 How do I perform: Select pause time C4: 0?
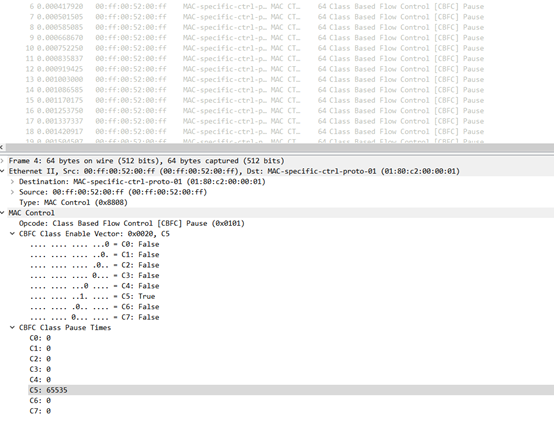tap(40, 380)
